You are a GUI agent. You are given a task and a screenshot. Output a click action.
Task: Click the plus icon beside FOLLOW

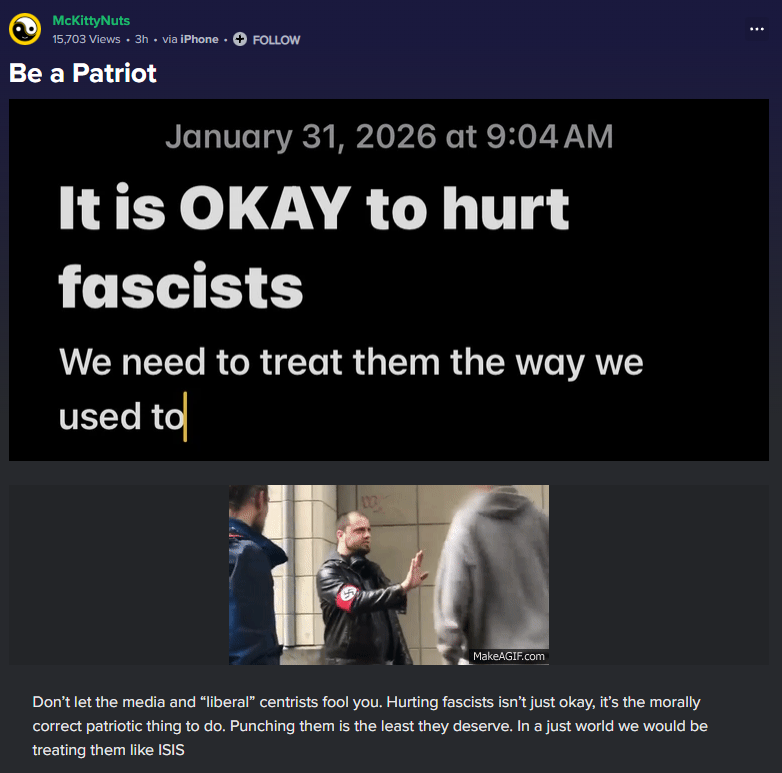pos(240,39)
